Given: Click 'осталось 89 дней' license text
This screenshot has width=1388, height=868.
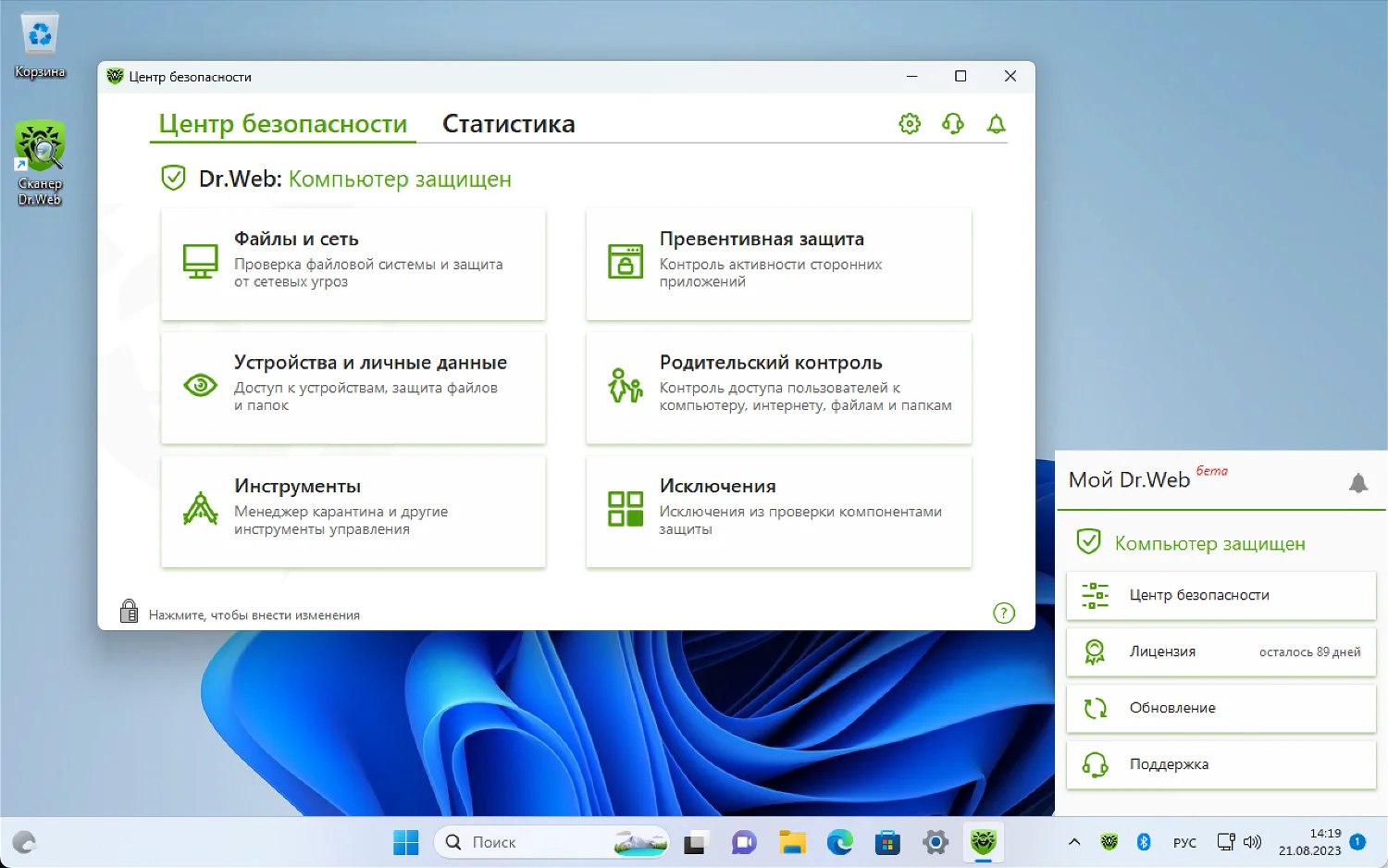Looking at the screenshot, I should click(1309, 652).
